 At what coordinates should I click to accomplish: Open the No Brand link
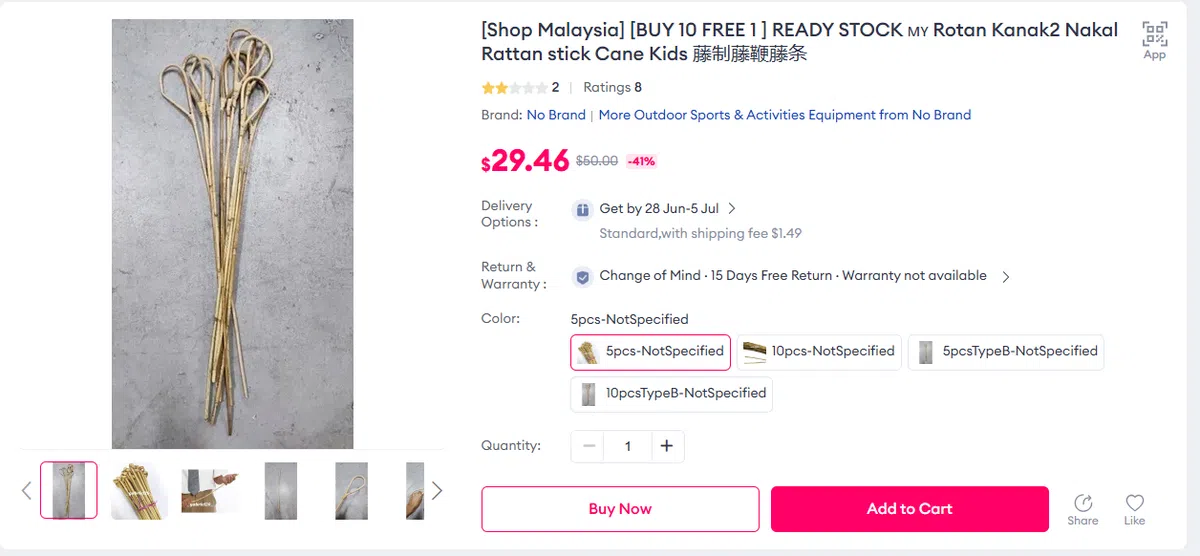556,115
